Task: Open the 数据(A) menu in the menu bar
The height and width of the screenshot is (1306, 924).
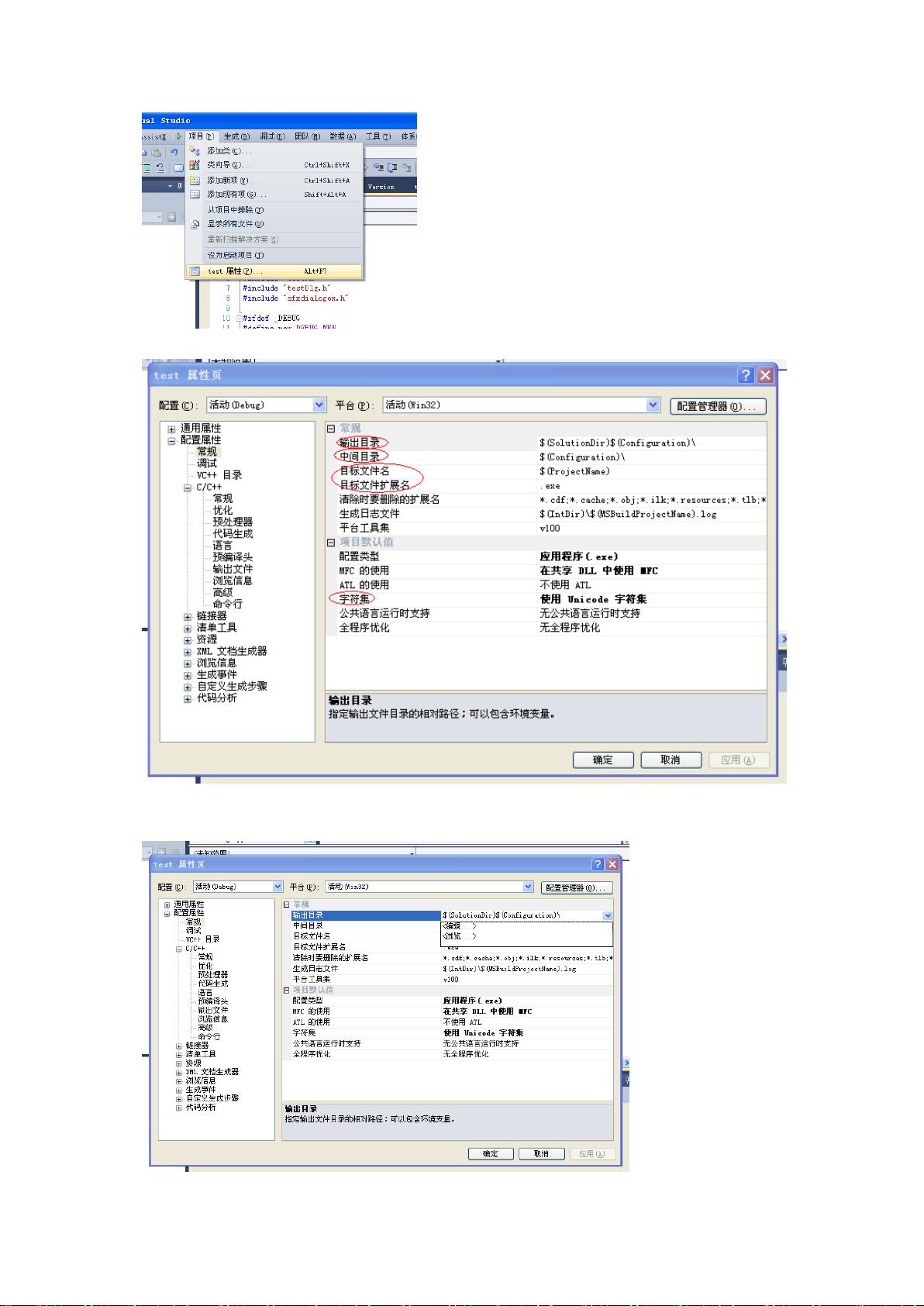Action: point(343,136)
